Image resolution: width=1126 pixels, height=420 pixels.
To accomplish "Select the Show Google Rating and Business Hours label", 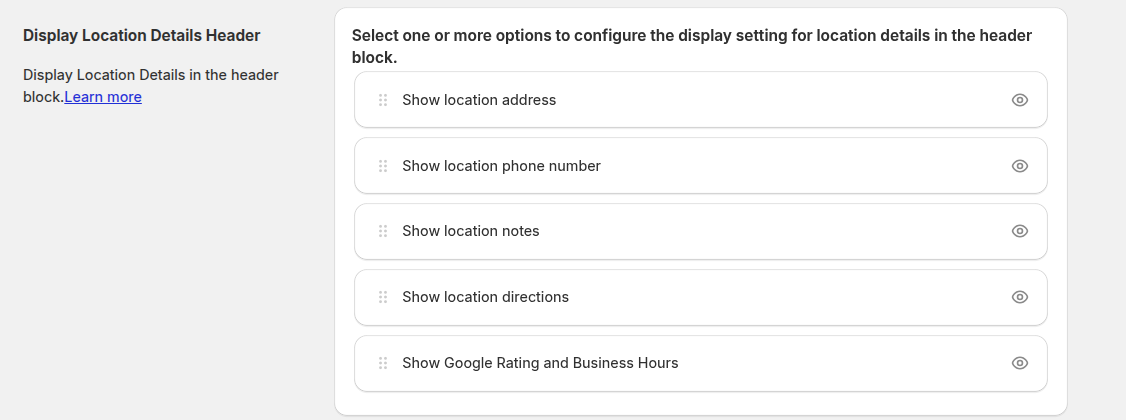I will pos(540,363).
